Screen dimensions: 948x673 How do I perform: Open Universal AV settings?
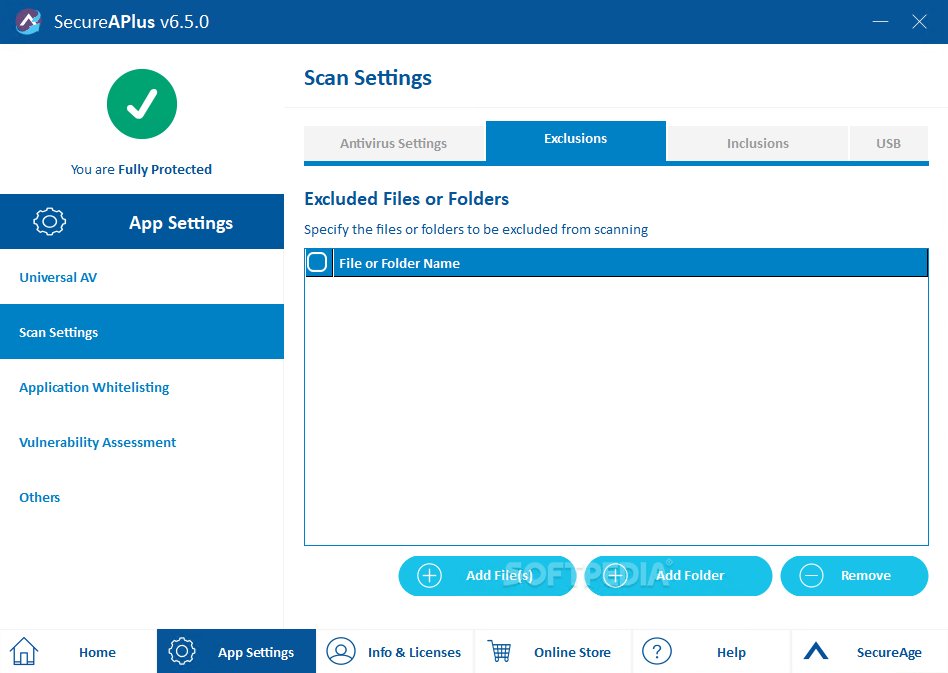(142, 277)
